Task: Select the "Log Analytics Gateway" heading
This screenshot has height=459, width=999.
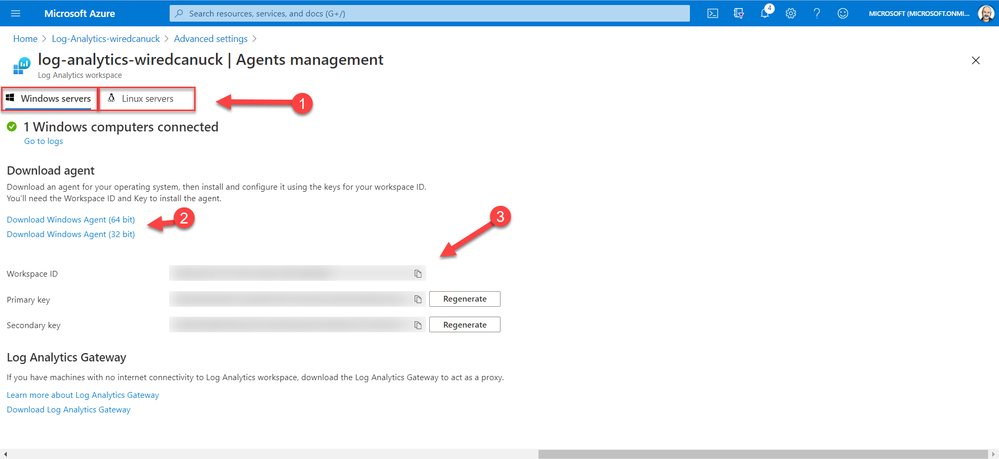Action: point(66,357)
